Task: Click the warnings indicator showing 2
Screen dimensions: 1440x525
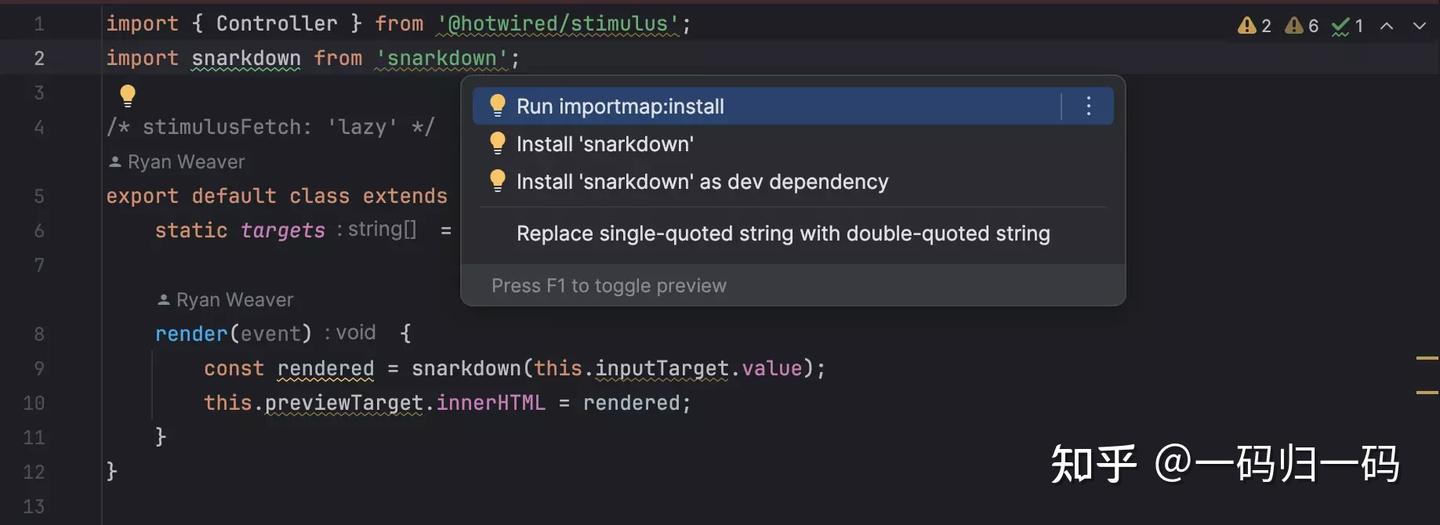Action: (x=1255, y=26)
